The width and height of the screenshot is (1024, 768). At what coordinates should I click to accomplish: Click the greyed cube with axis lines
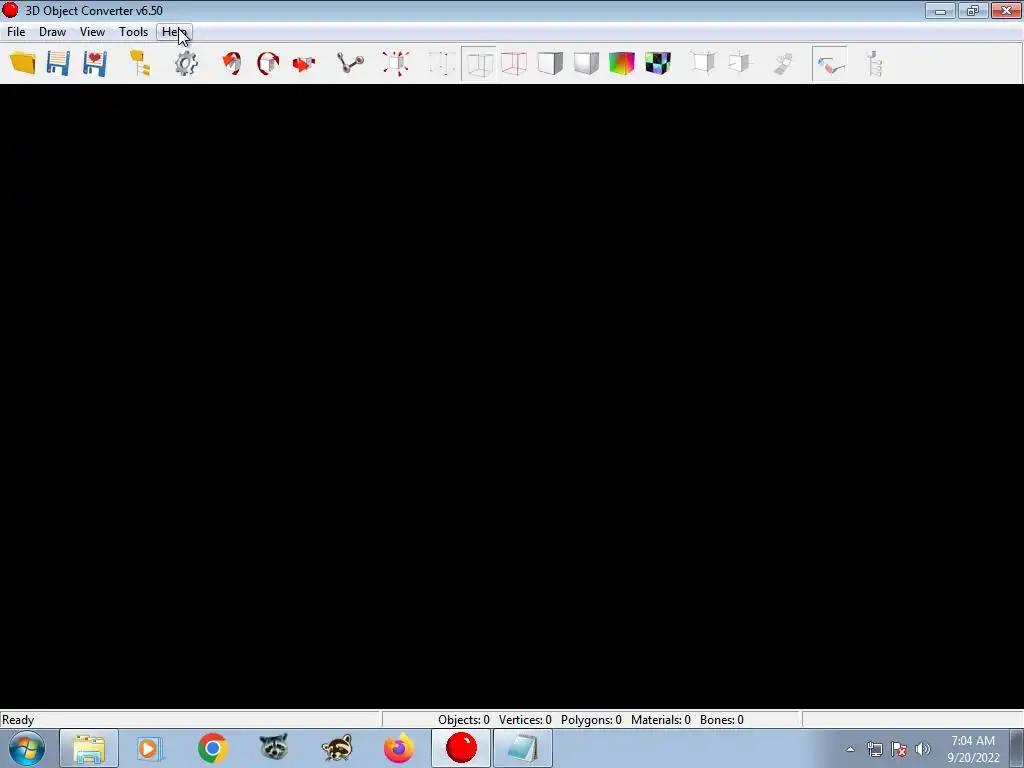(x=739, y=63)
